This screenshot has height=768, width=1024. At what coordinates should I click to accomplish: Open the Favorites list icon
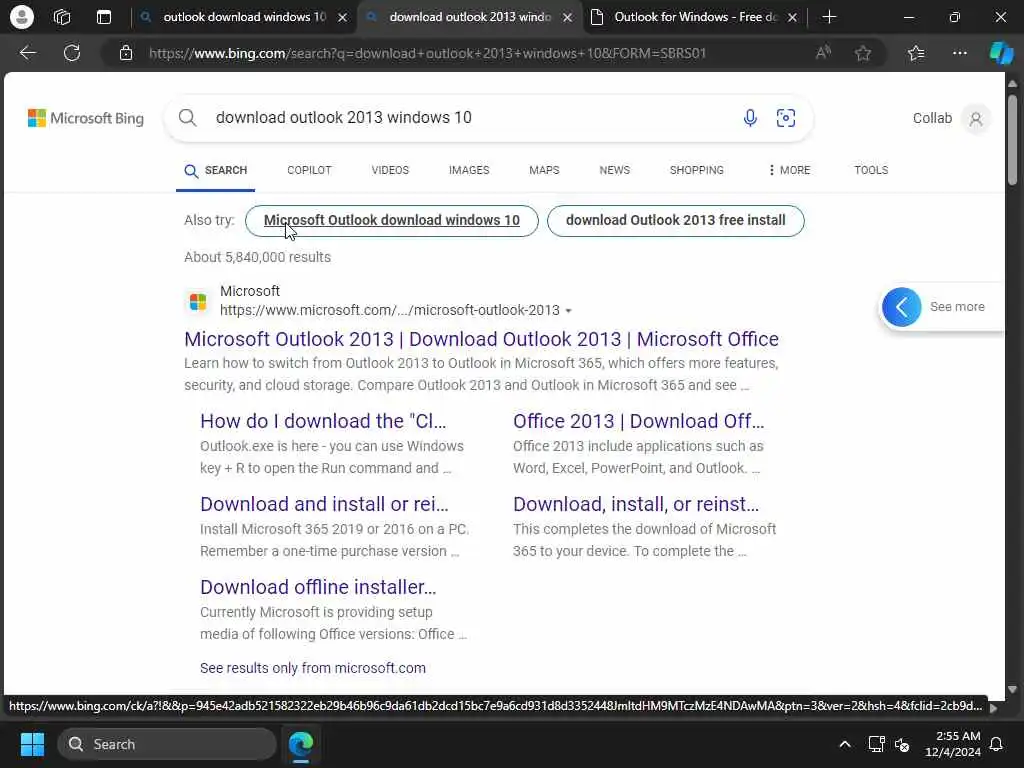click(916, 53)
